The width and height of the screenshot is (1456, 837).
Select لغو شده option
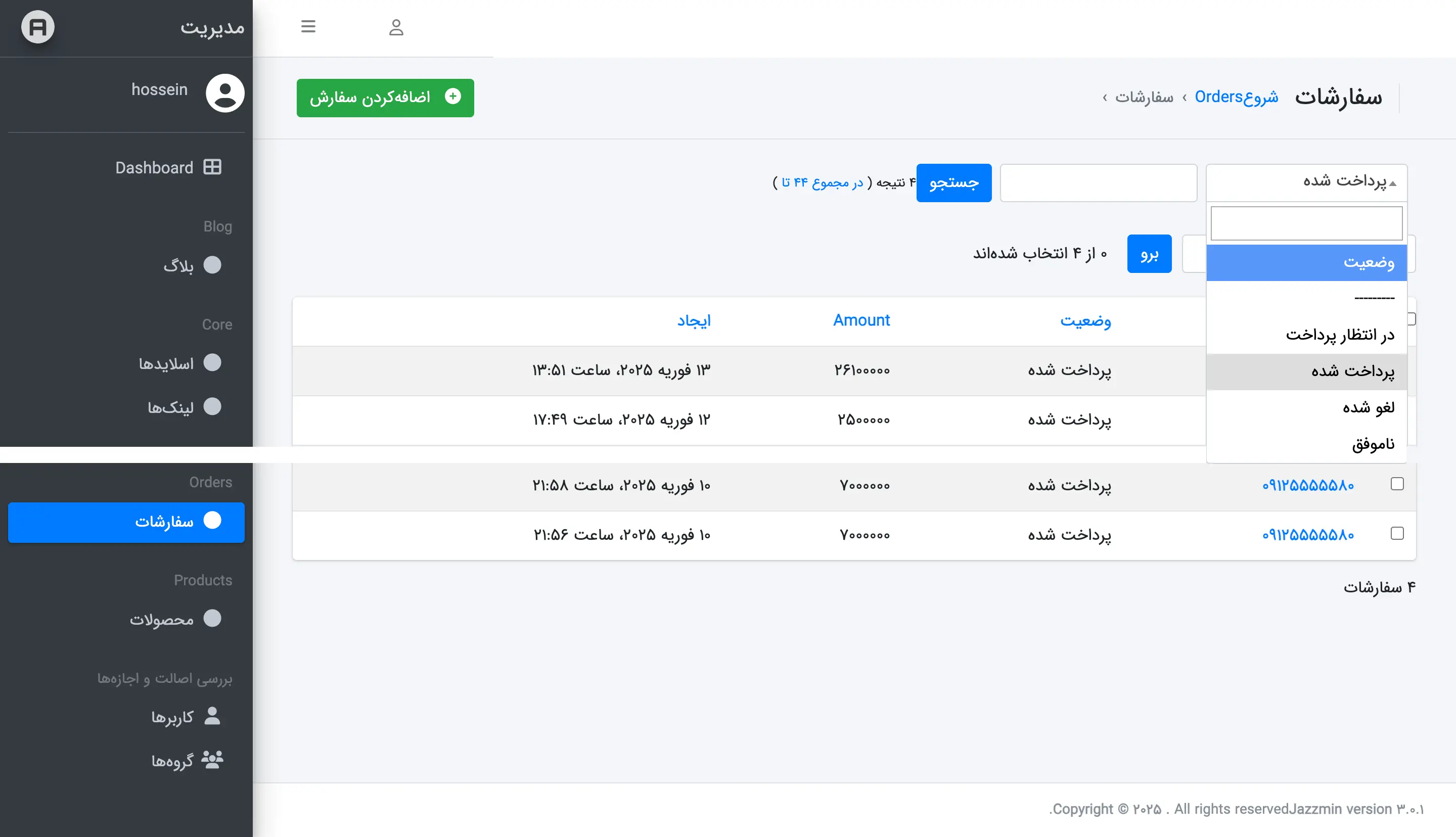[1306, 407]
